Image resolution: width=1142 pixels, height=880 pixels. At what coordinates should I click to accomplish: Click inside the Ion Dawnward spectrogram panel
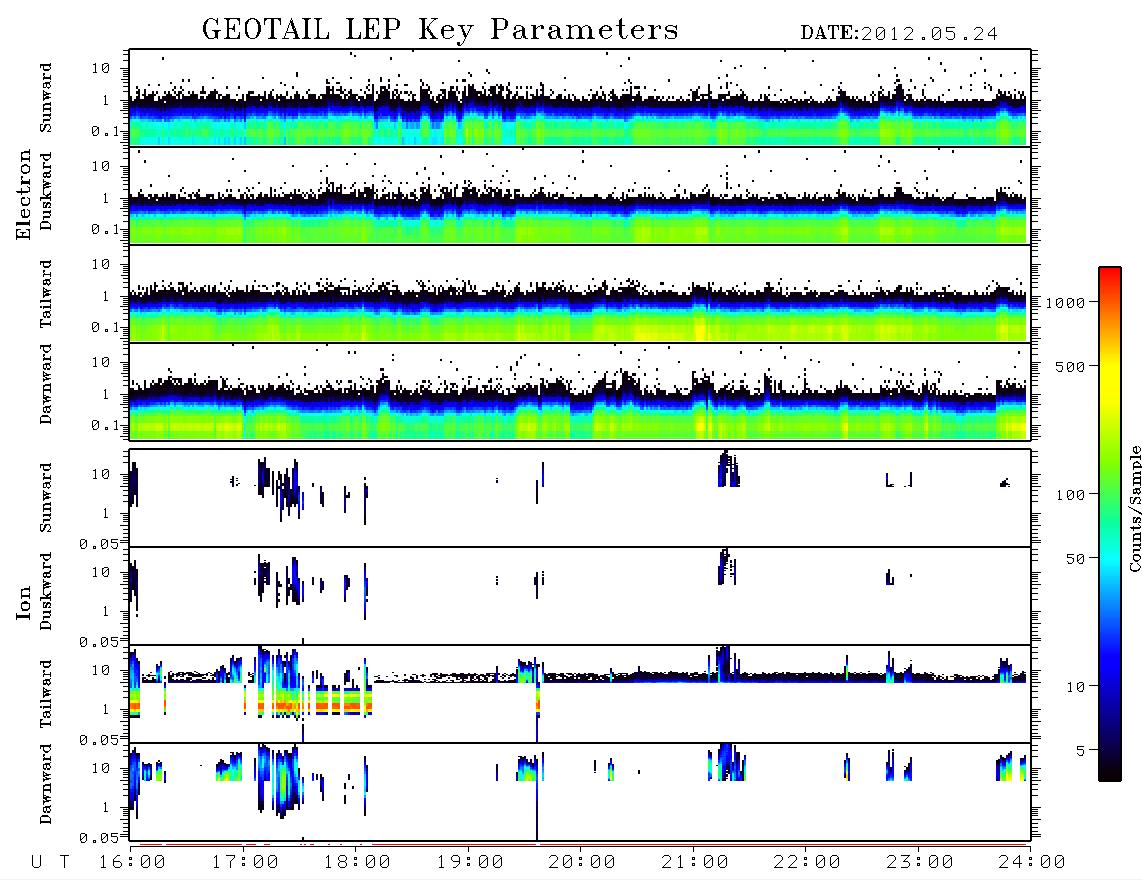580,792
